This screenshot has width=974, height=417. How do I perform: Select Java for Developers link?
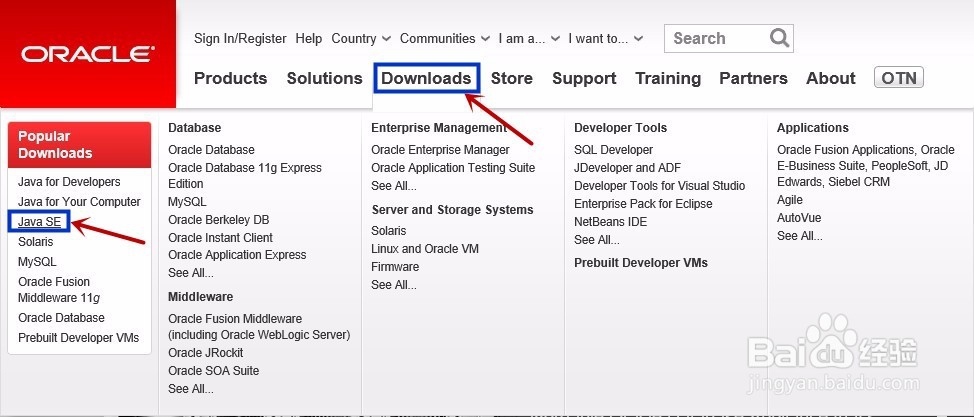[69, 182]
